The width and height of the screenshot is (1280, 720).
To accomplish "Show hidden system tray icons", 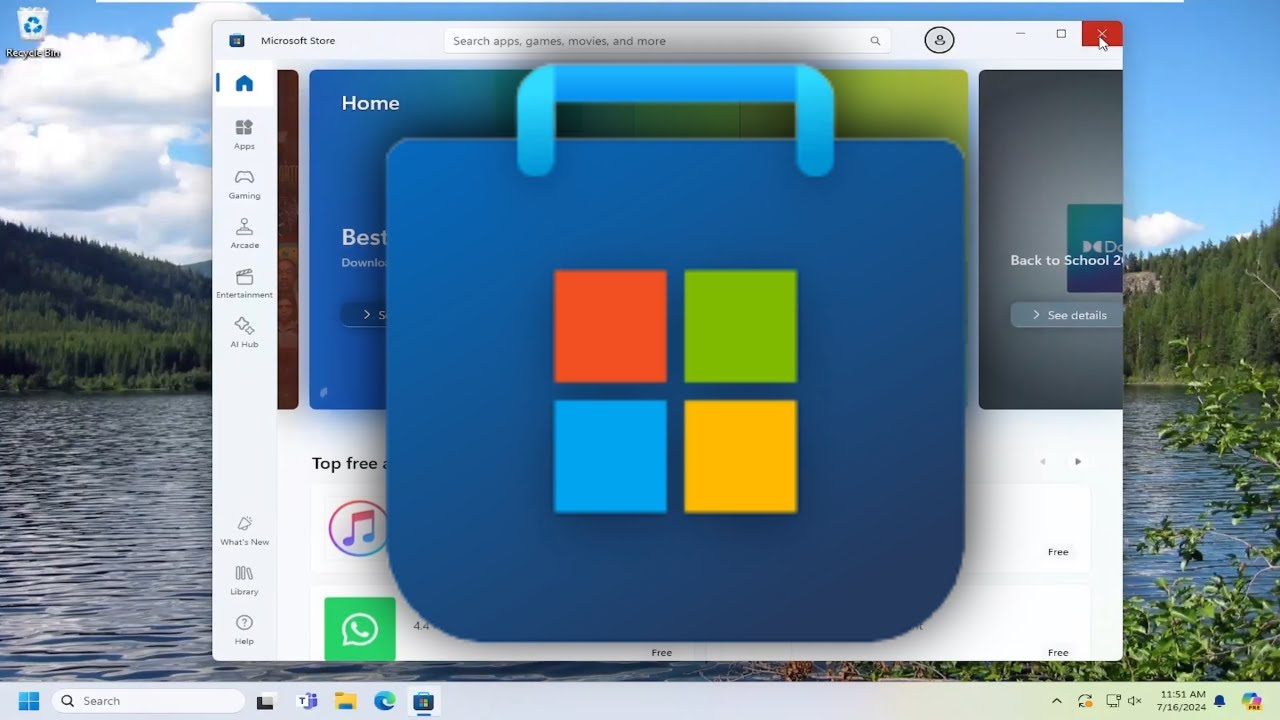I will tap(1057, 701).
